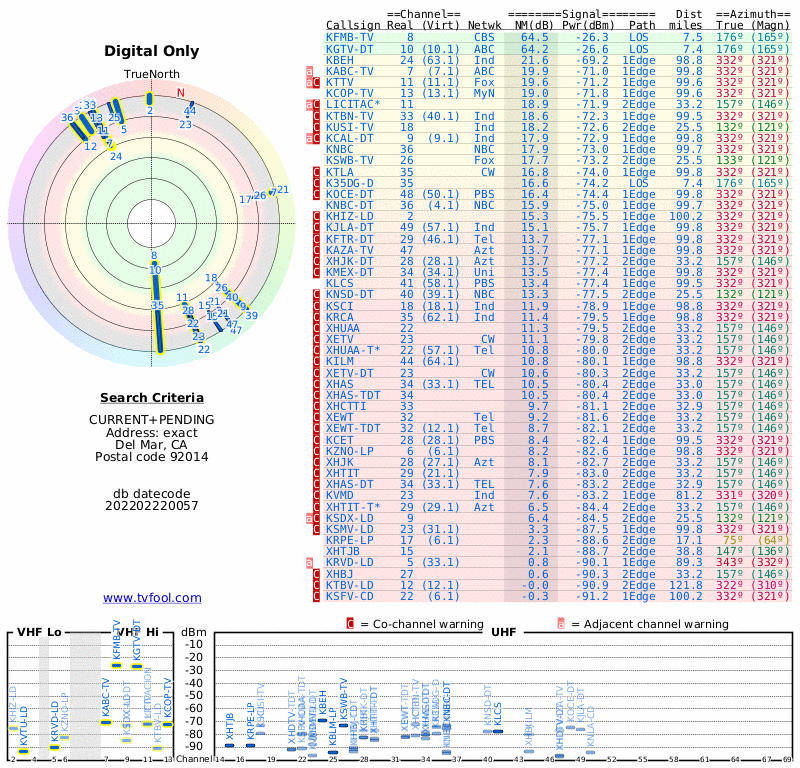Click the KBEH callsign in the table
Image resolution: width=800 pixels, height=768 pixels.
tap(340, 60)
